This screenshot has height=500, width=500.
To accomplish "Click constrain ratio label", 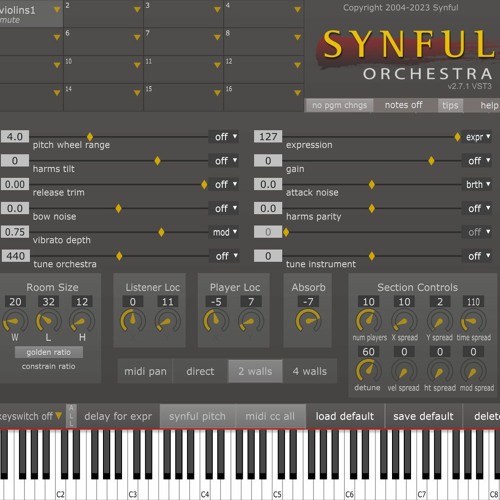I will (x=49, y=366).
